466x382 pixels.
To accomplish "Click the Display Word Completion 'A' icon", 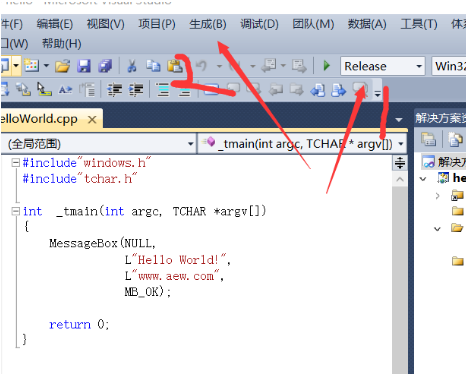I will tap(65, 90).
